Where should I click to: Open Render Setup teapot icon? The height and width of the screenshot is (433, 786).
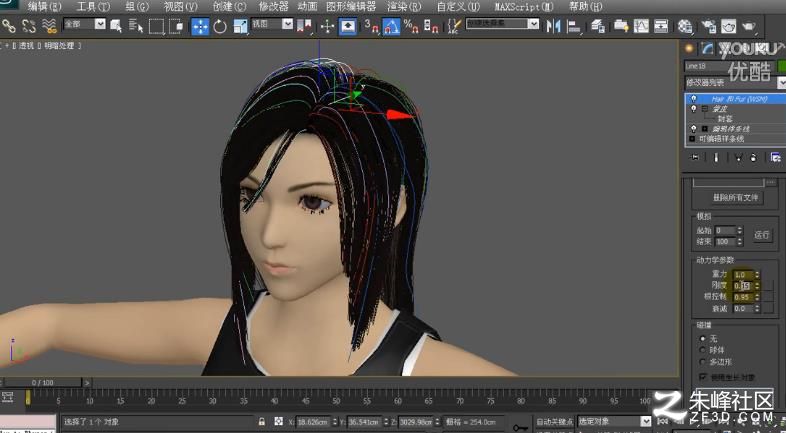tap(708, 26)
